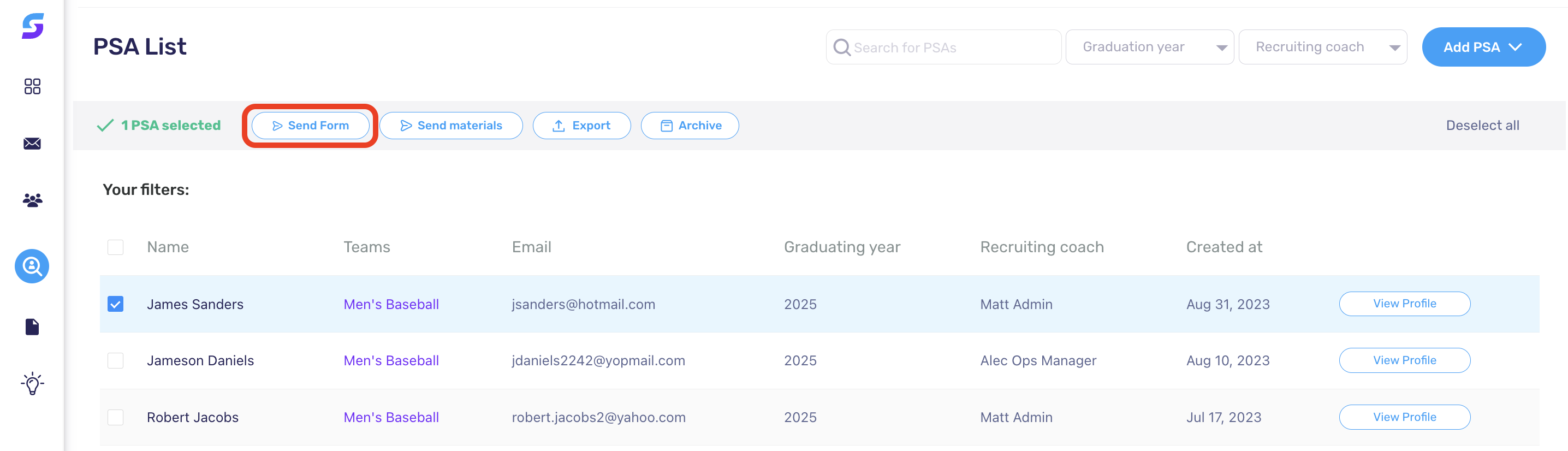Open Men's Baseball team link for Robert Jacobs

[391, 418]
